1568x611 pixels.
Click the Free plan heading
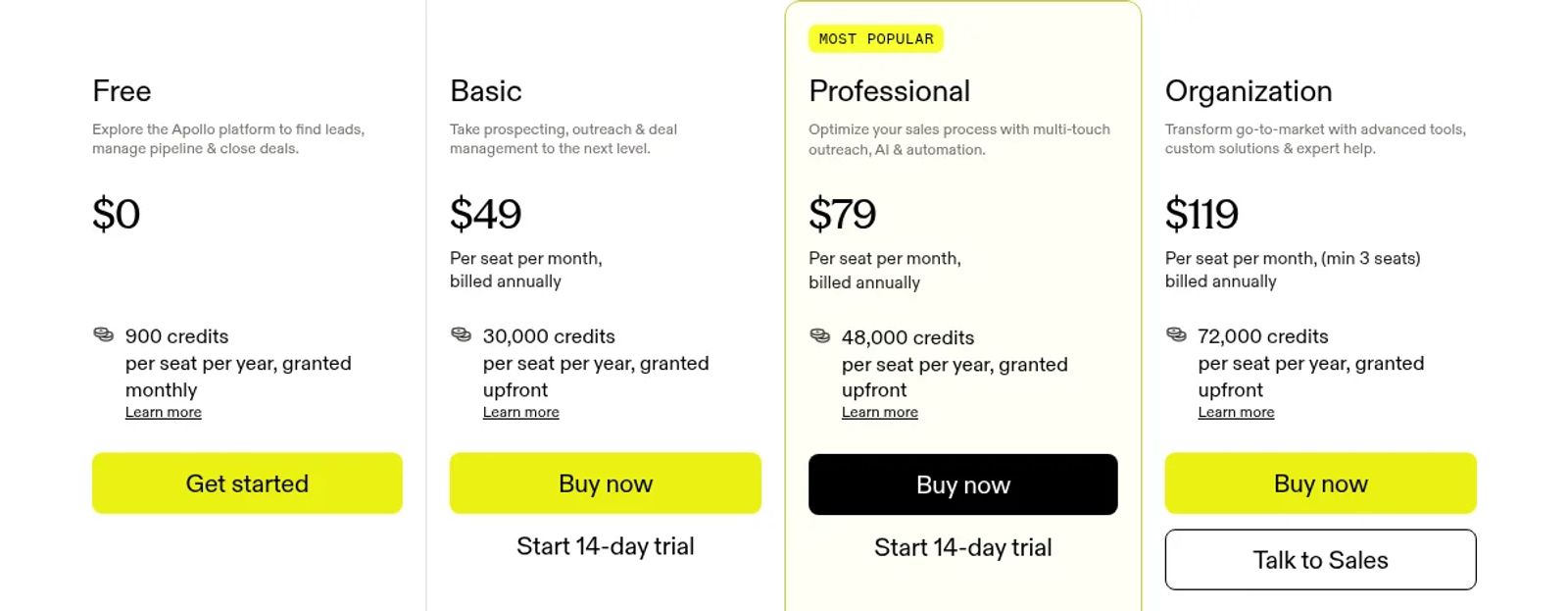pyautogui.click(x=122, y=91)
